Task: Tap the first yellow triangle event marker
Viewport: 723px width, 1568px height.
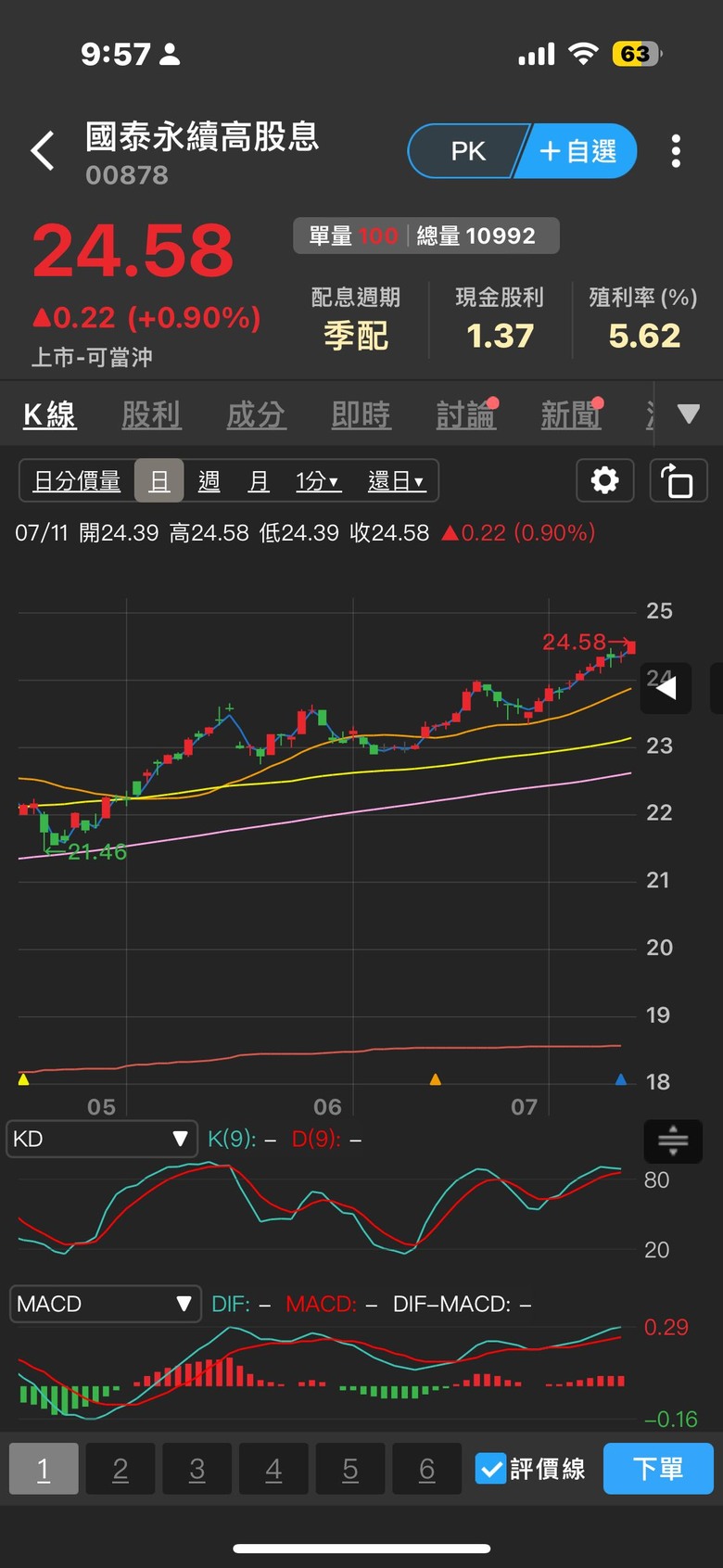Action: click(24, 1078)
